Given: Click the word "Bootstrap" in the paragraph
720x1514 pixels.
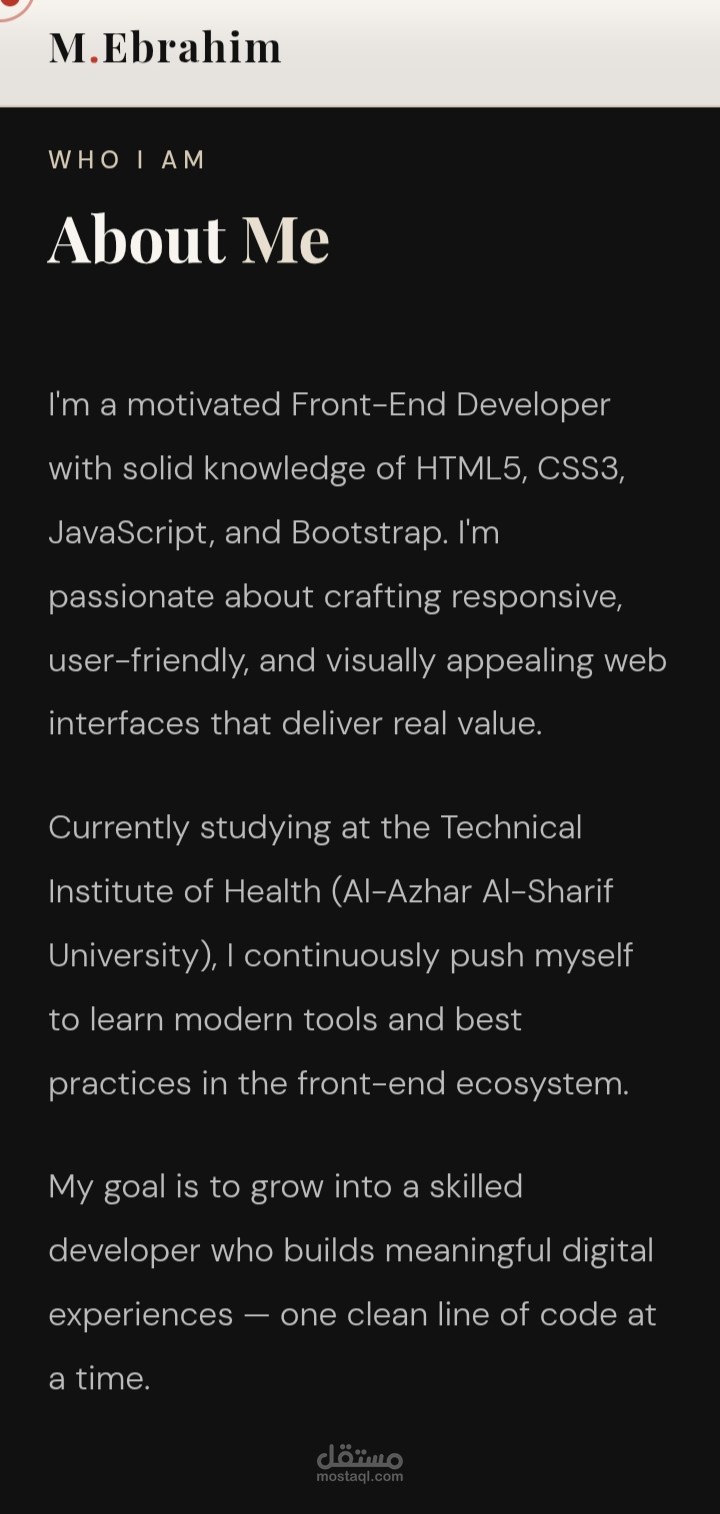Looking at the screenshot, I should (x=368, y=532).
